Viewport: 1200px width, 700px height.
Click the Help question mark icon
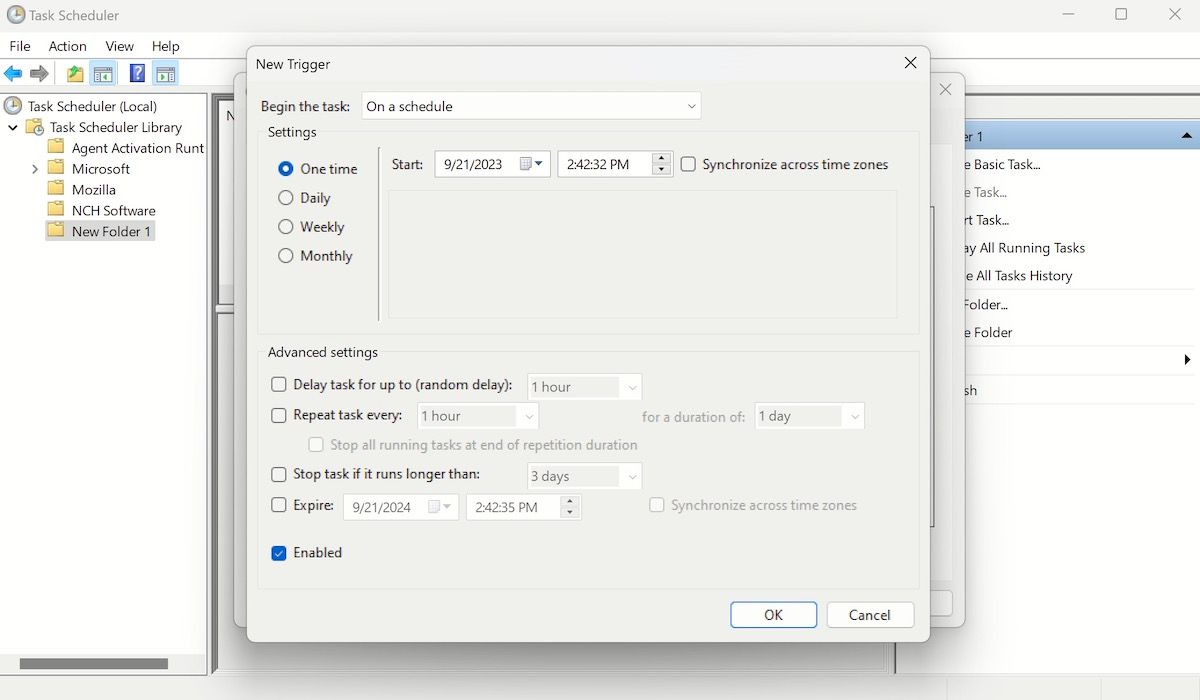click(137, 72)
